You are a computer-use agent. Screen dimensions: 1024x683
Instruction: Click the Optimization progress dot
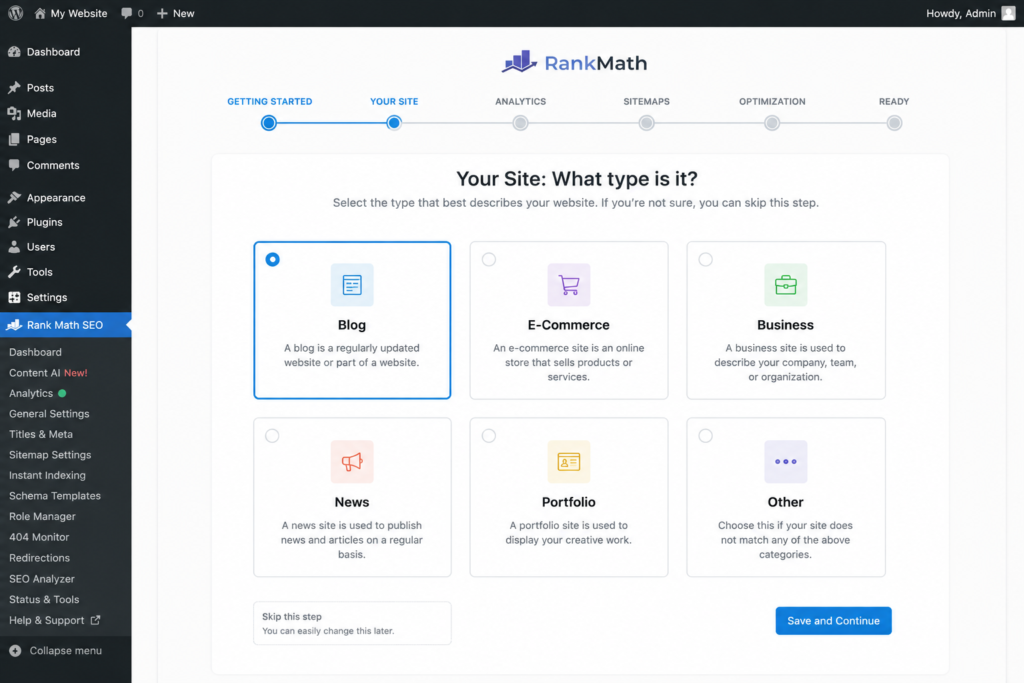tap(772, 123)
